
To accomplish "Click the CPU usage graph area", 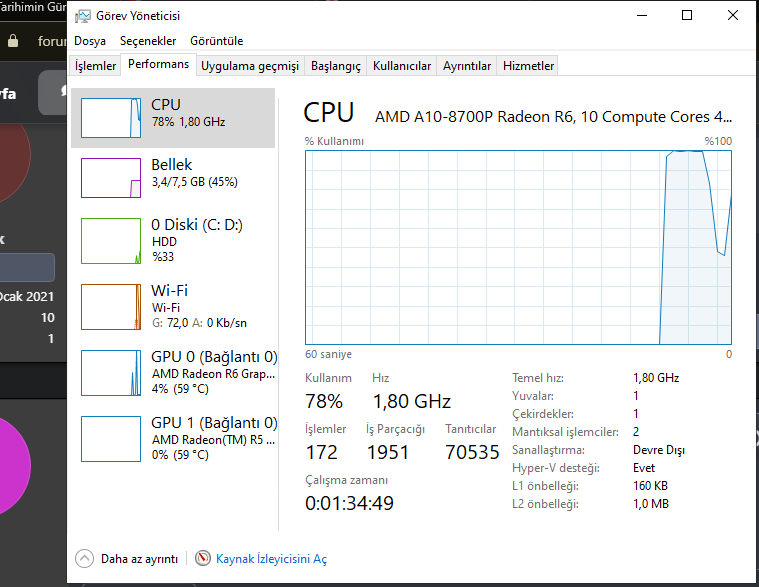I will (x=518, y=247).
